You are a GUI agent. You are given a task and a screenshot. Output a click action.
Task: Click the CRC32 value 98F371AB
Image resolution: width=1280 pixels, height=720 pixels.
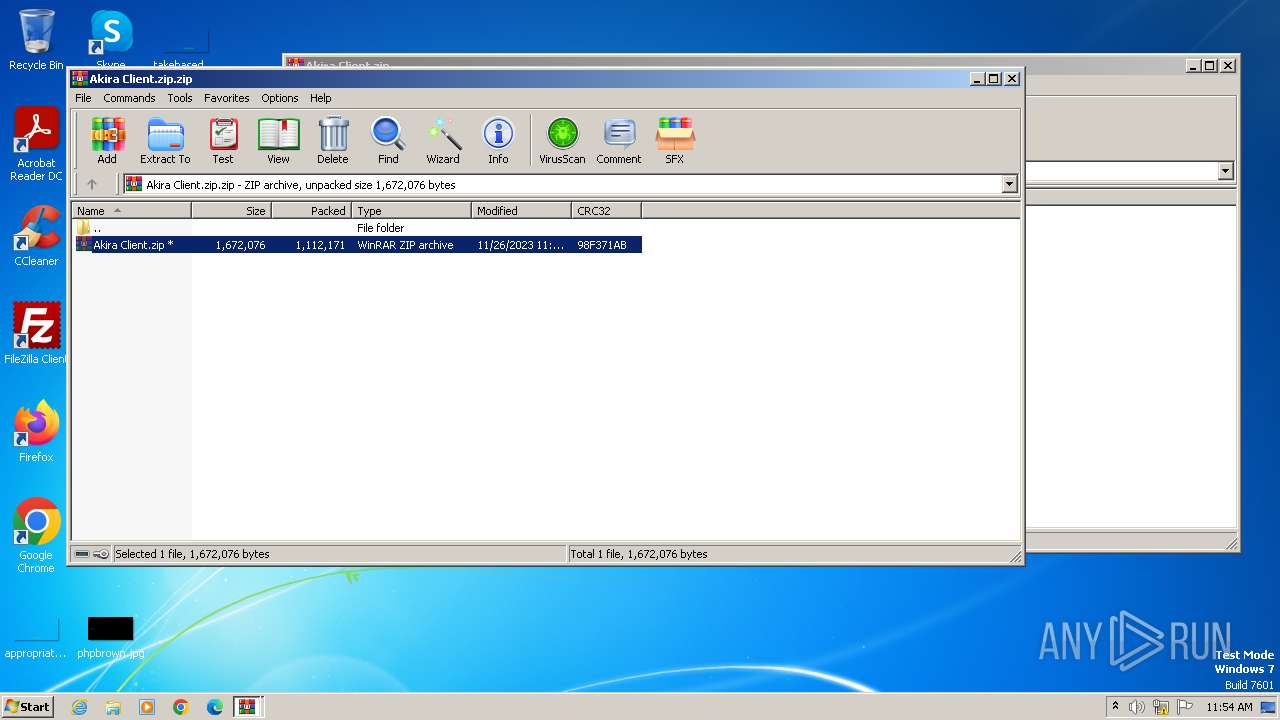[602, 245]
